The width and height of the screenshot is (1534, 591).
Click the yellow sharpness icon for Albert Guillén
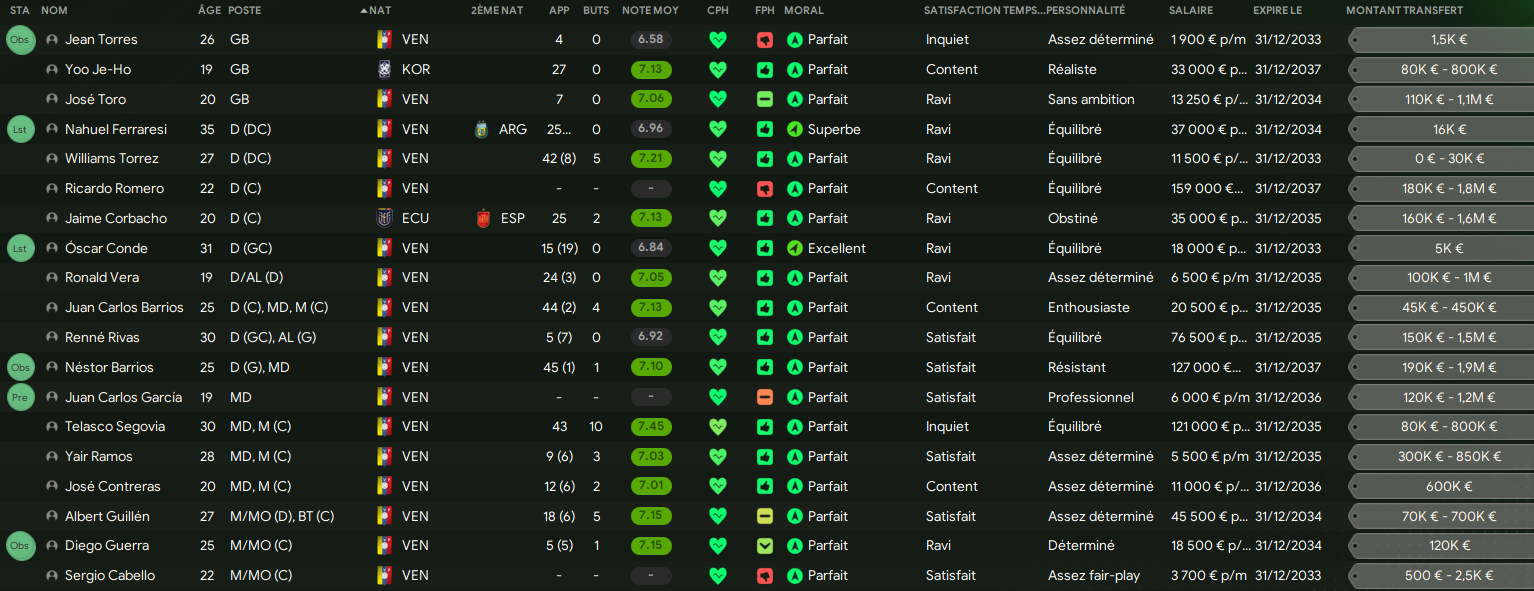[765, 516]
